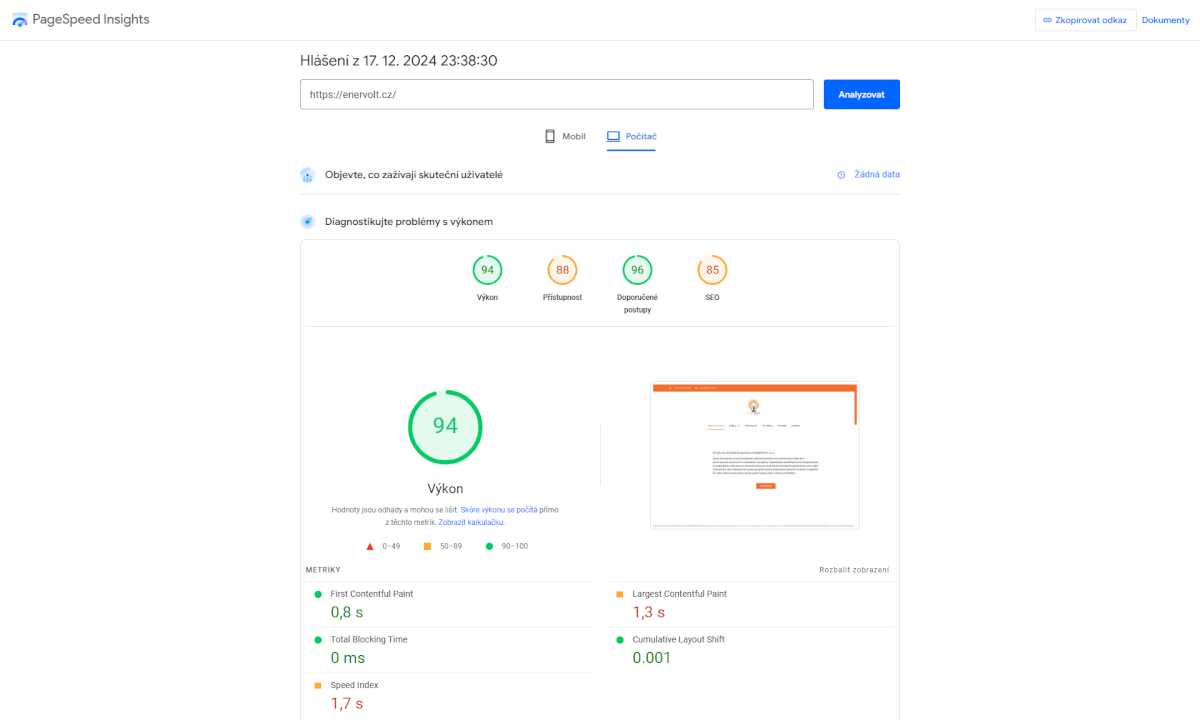This screenshot has width=1200, height=720.
Task: Click the Zkopírovat odkaz button
Action: (1085, 20)
